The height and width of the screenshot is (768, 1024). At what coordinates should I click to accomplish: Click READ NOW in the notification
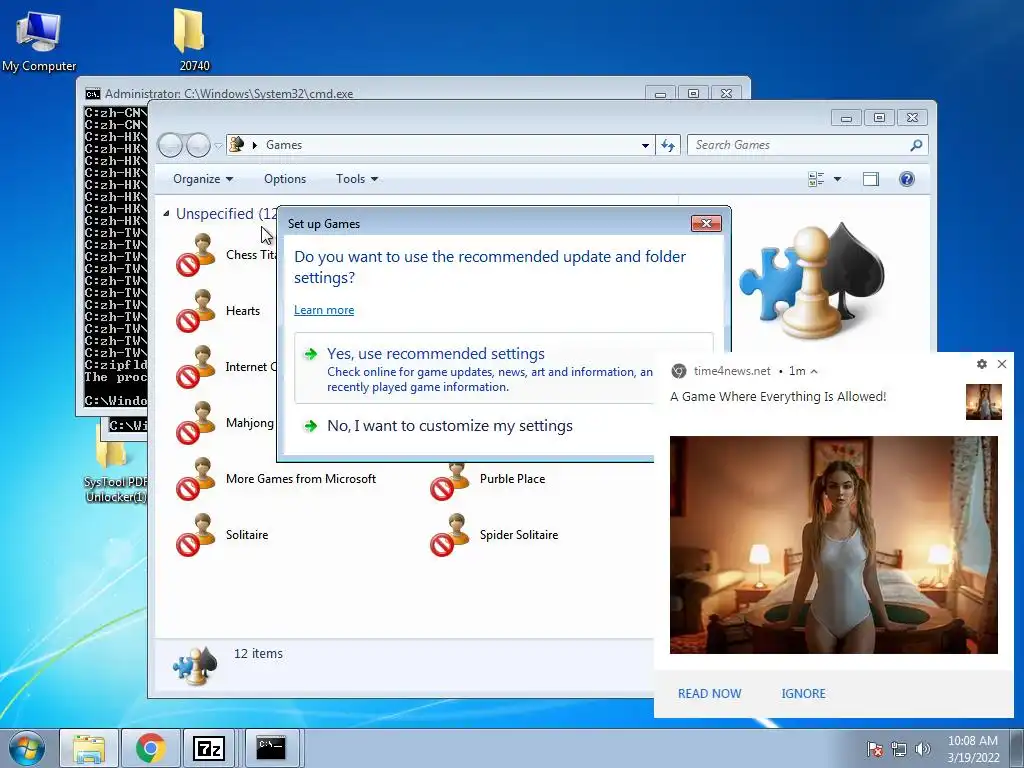(x=709, y=694)
